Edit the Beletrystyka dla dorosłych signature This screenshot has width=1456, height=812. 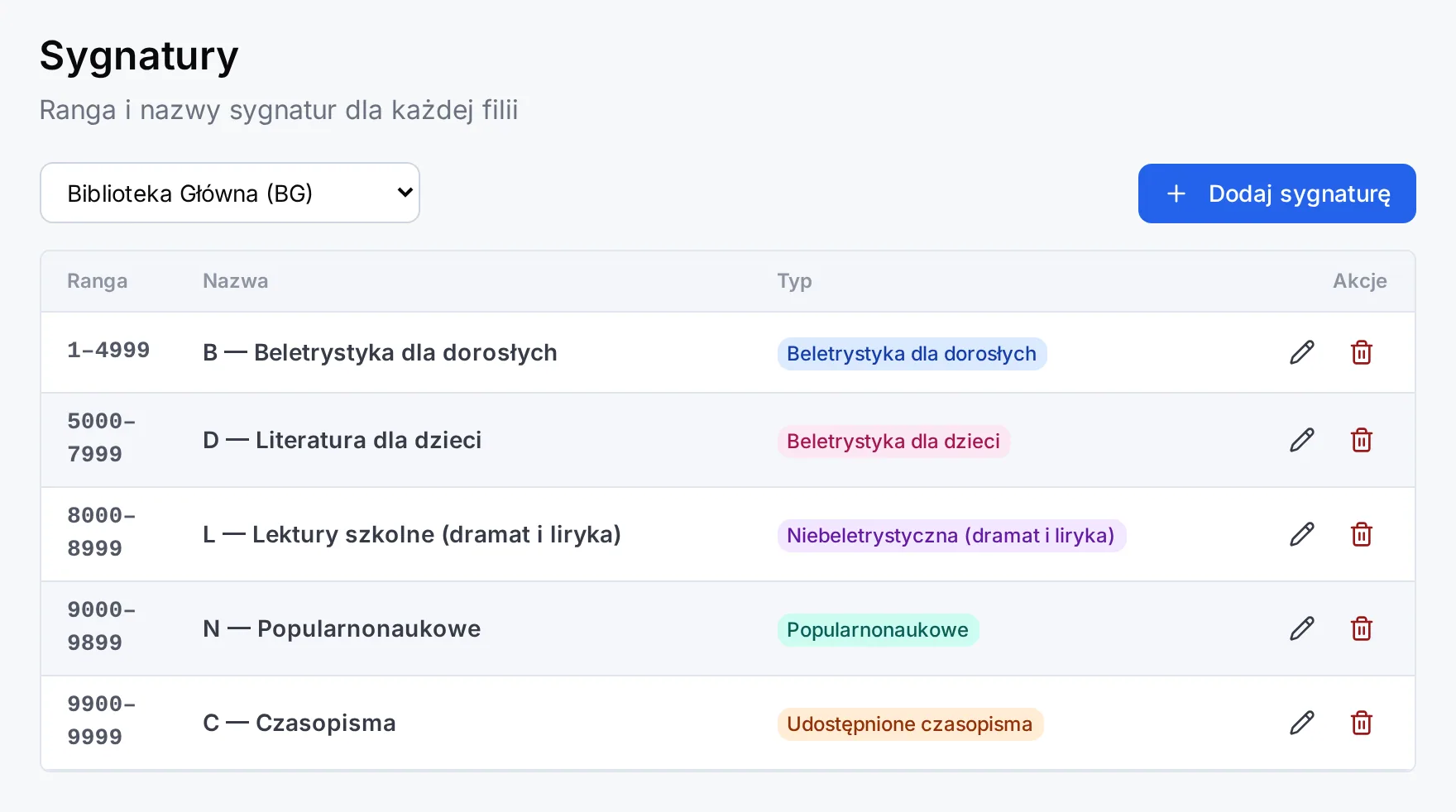tap(1302, 352)
